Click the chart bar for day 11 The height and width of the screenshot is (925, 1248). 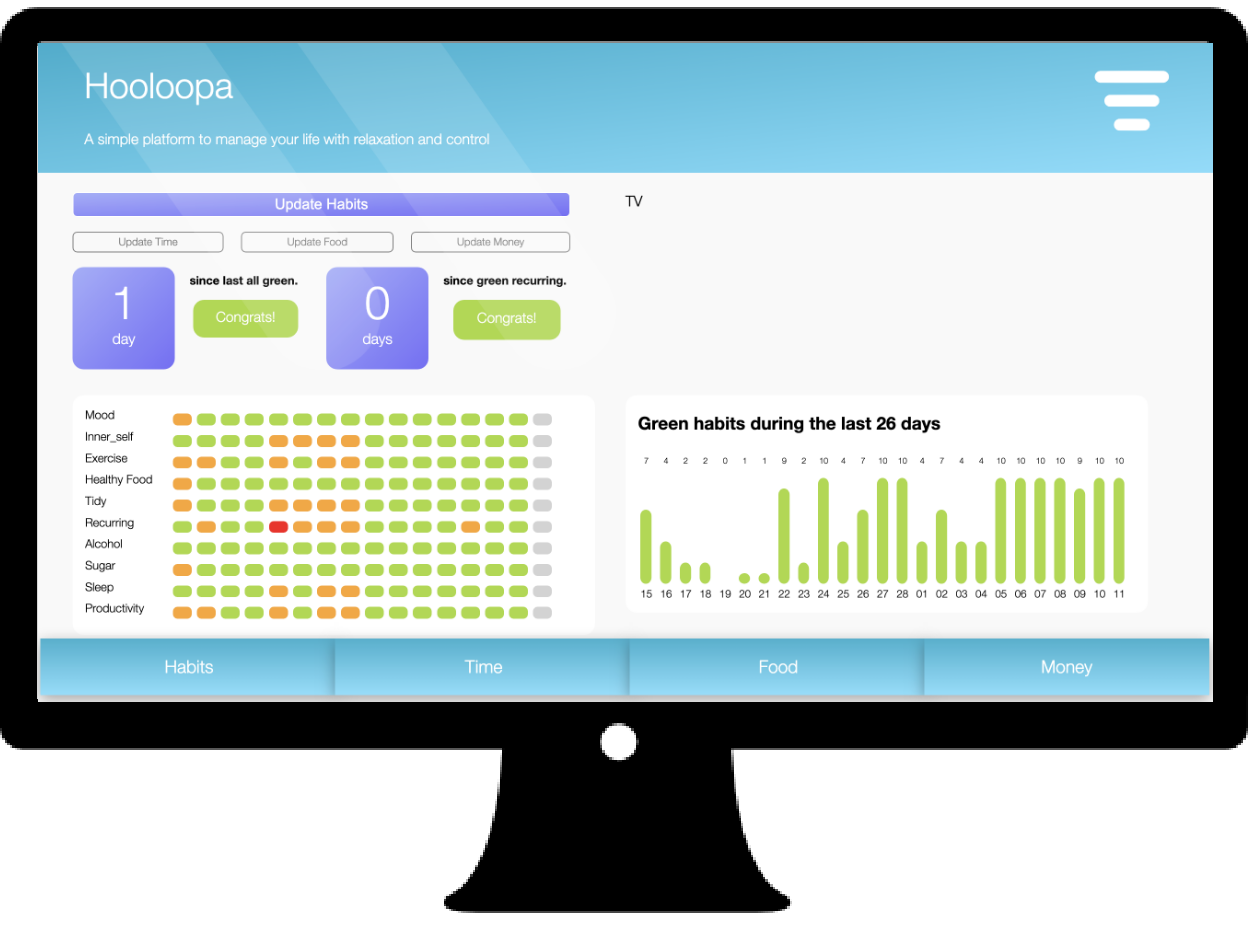(x=1119, y=531)
